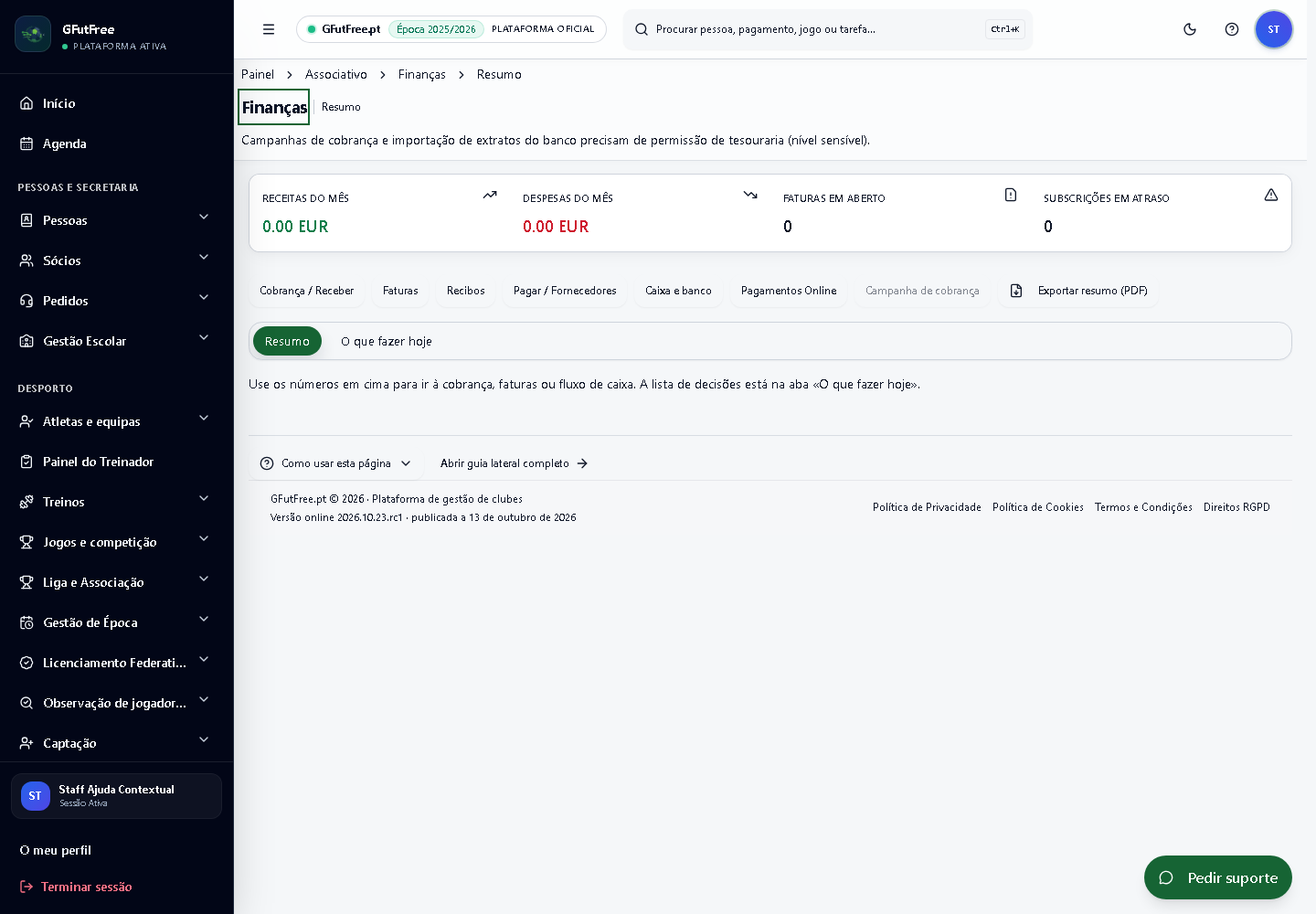Viewport: 1316px width, 914px height.
Task: Click the Pedidos headset icon
Action: point(27,301)
